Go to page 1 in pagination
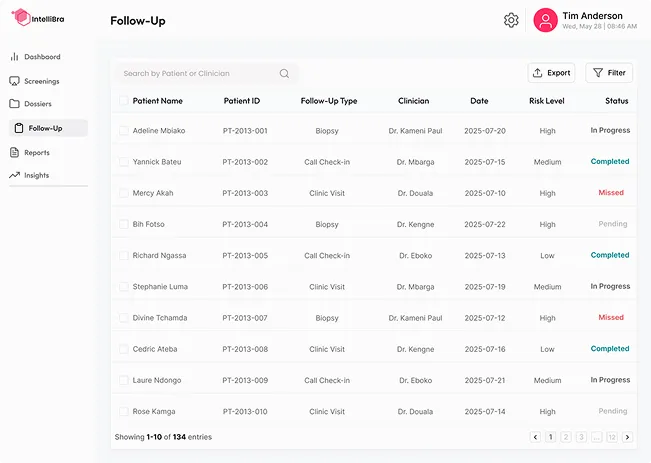The width and height of the screenshot is (651, 463). [x=551, y=437]
